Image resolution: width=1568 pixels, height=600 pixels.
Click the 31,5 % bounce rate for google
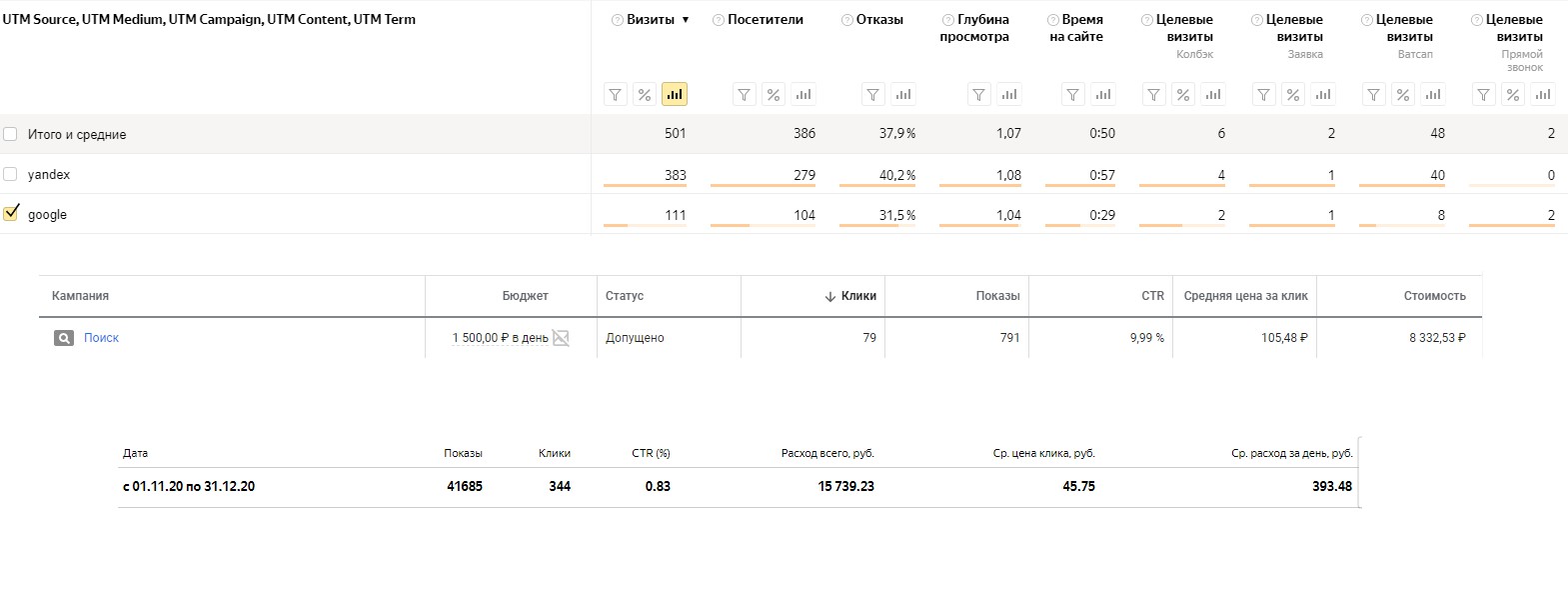pyautogui.click(x=896, y=215)
